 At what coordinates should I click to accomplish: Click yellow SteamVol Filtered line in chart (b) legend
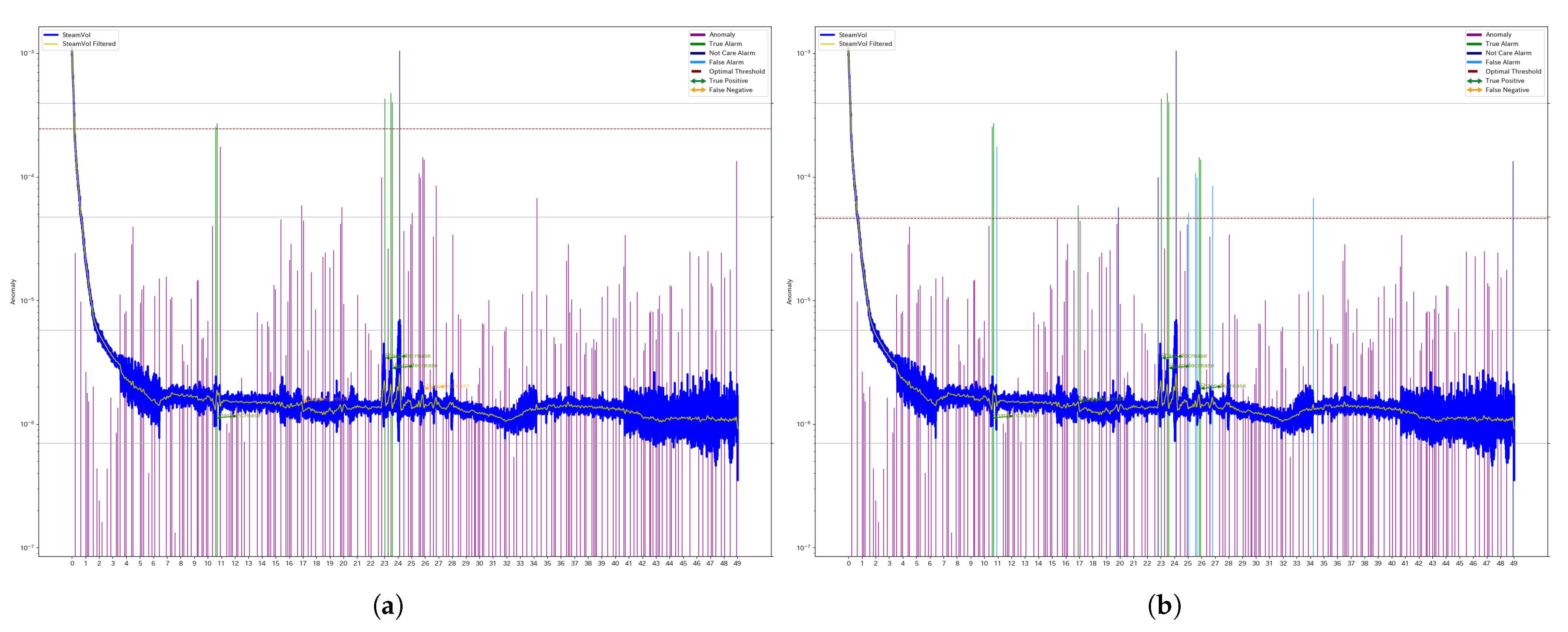coord(828,44)
